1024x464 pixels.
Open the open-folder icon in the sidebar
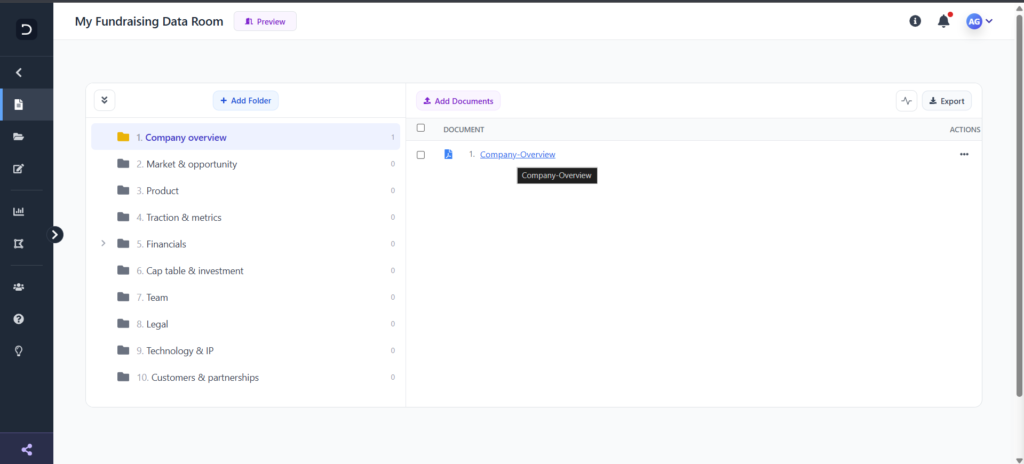coord(18,137)
